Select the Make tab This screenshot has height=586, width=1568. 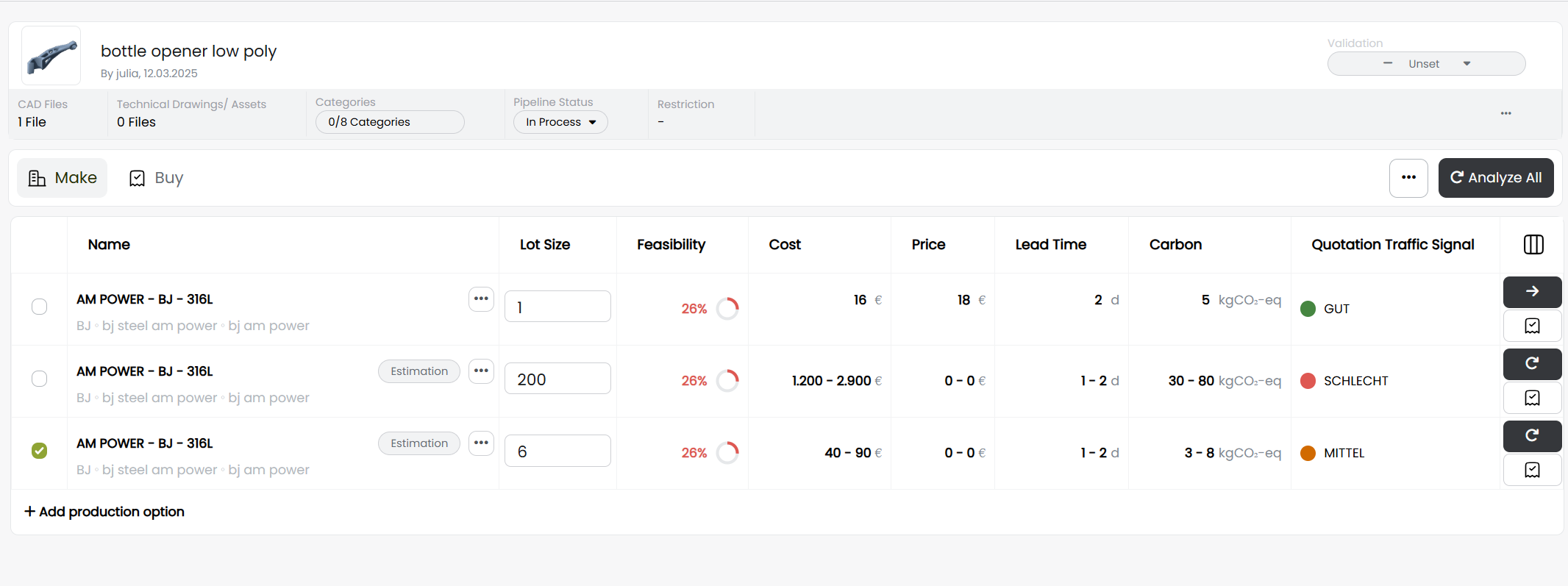coord(63,178)
